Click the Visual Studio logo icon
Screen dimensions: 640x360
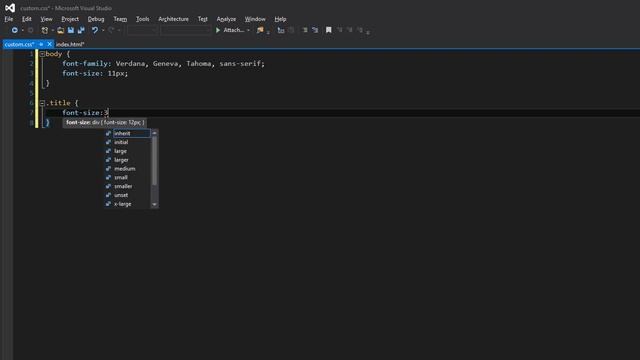(10, 8)
